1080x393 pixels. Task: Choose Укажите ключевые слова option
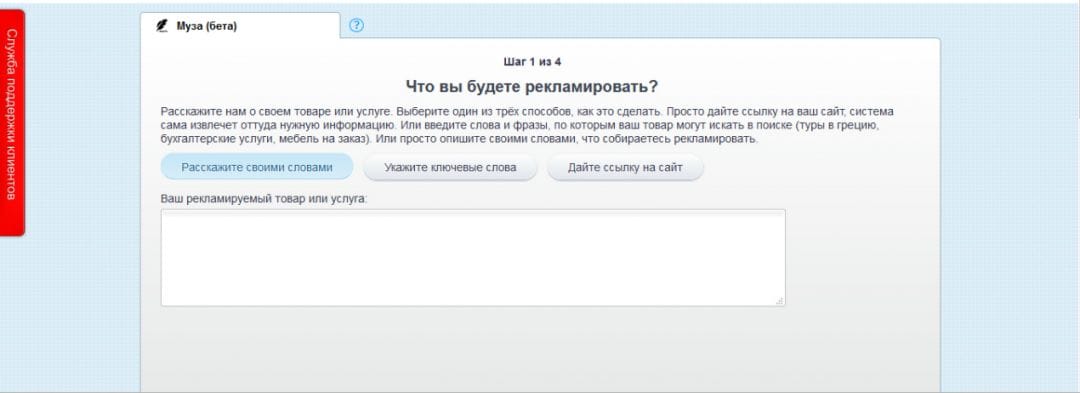[x=450, y=167]
